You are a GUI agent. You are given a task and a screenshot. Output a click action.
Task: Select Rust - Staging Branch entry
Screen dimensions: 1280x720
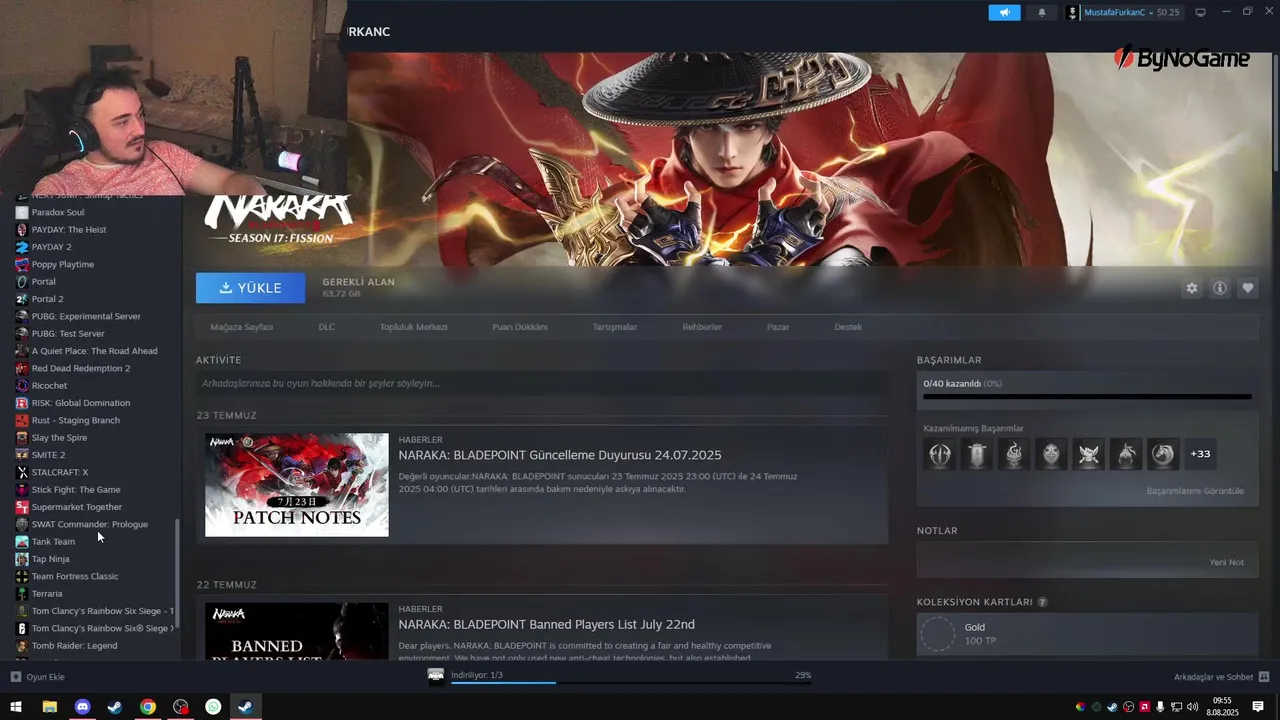pyautogui.click(x=76, y=420)
